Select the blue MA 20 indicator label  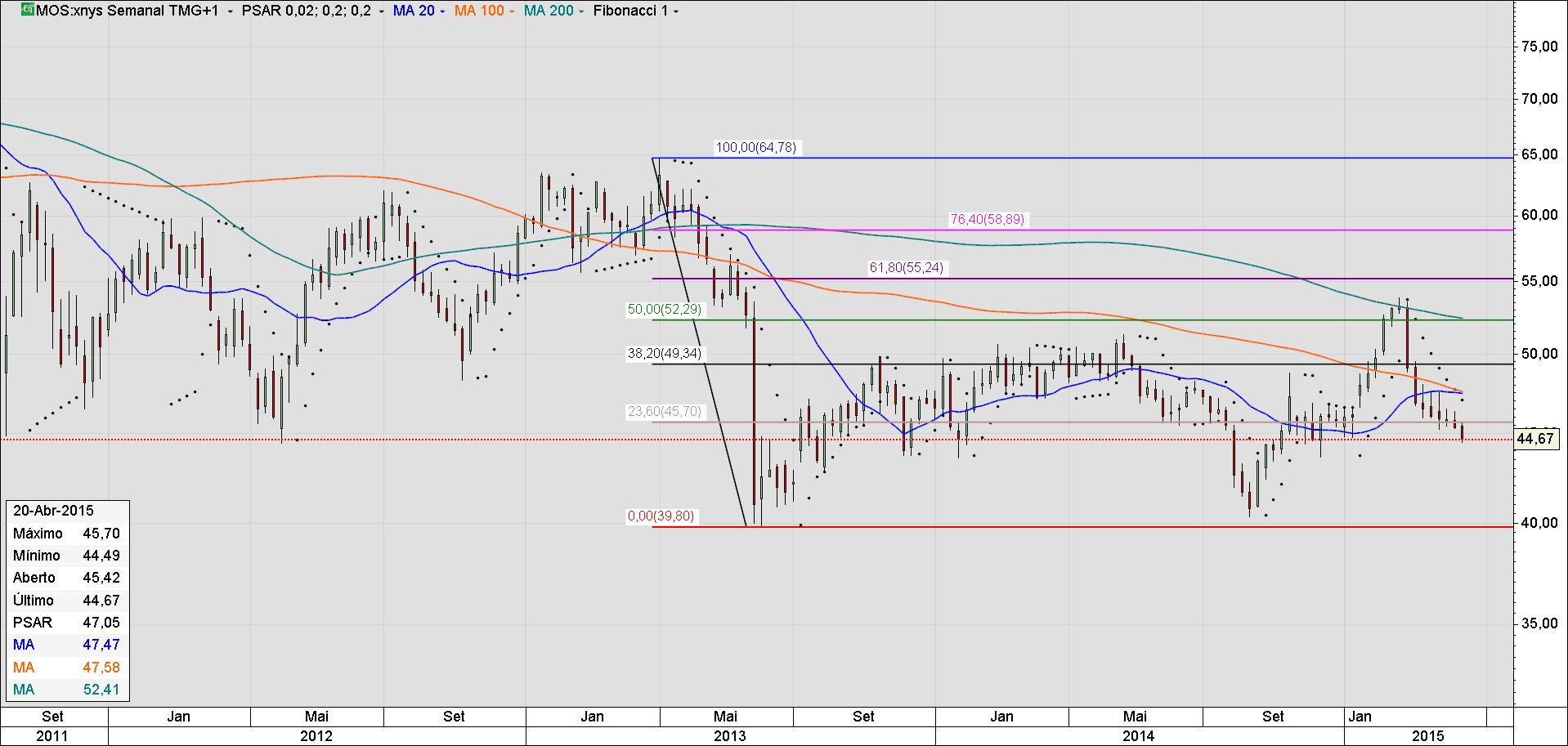point(413,11)
